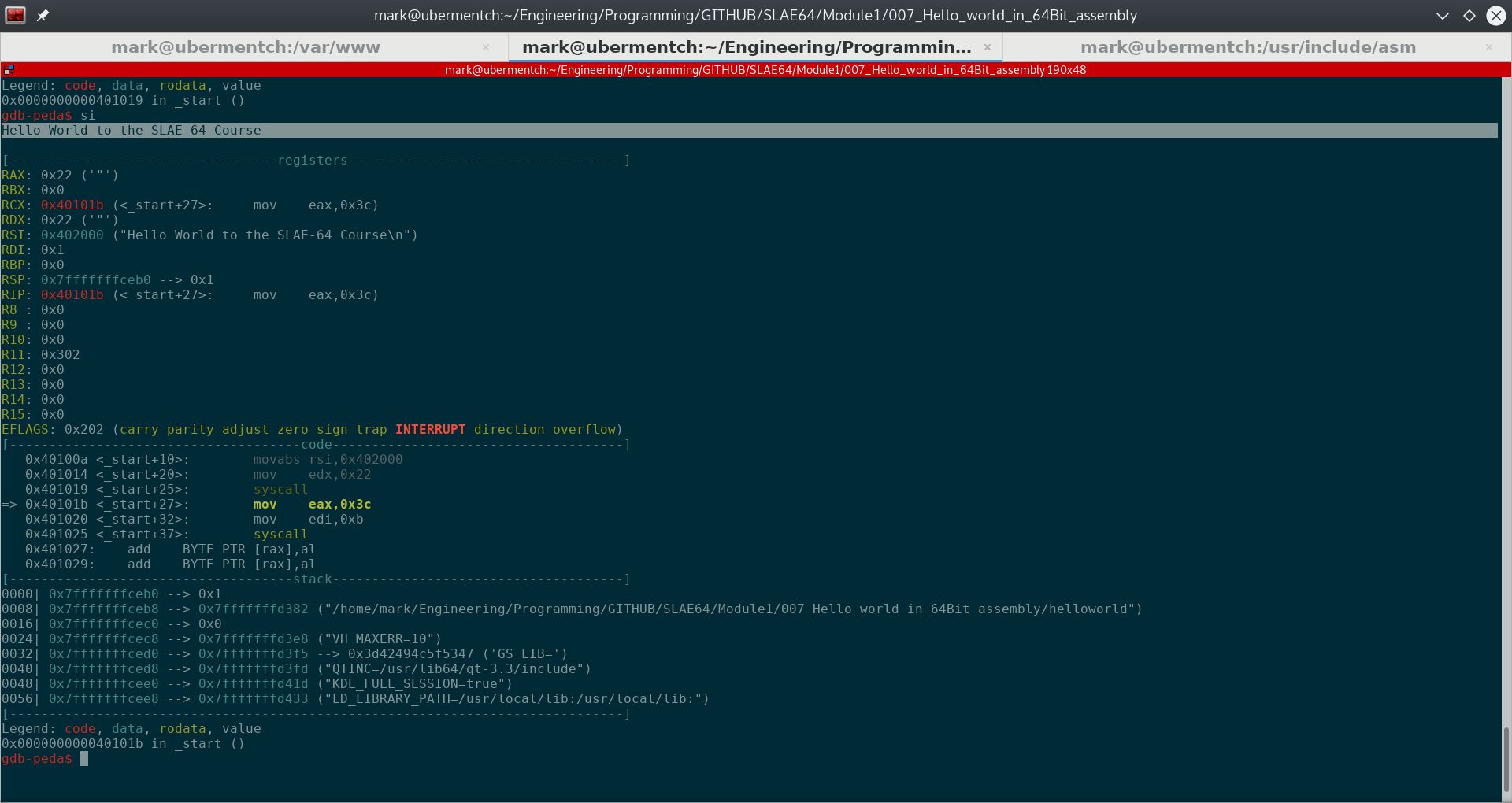1512x803 pixels.
Task: Close the /var/www tab
Action: pos(486,47)
